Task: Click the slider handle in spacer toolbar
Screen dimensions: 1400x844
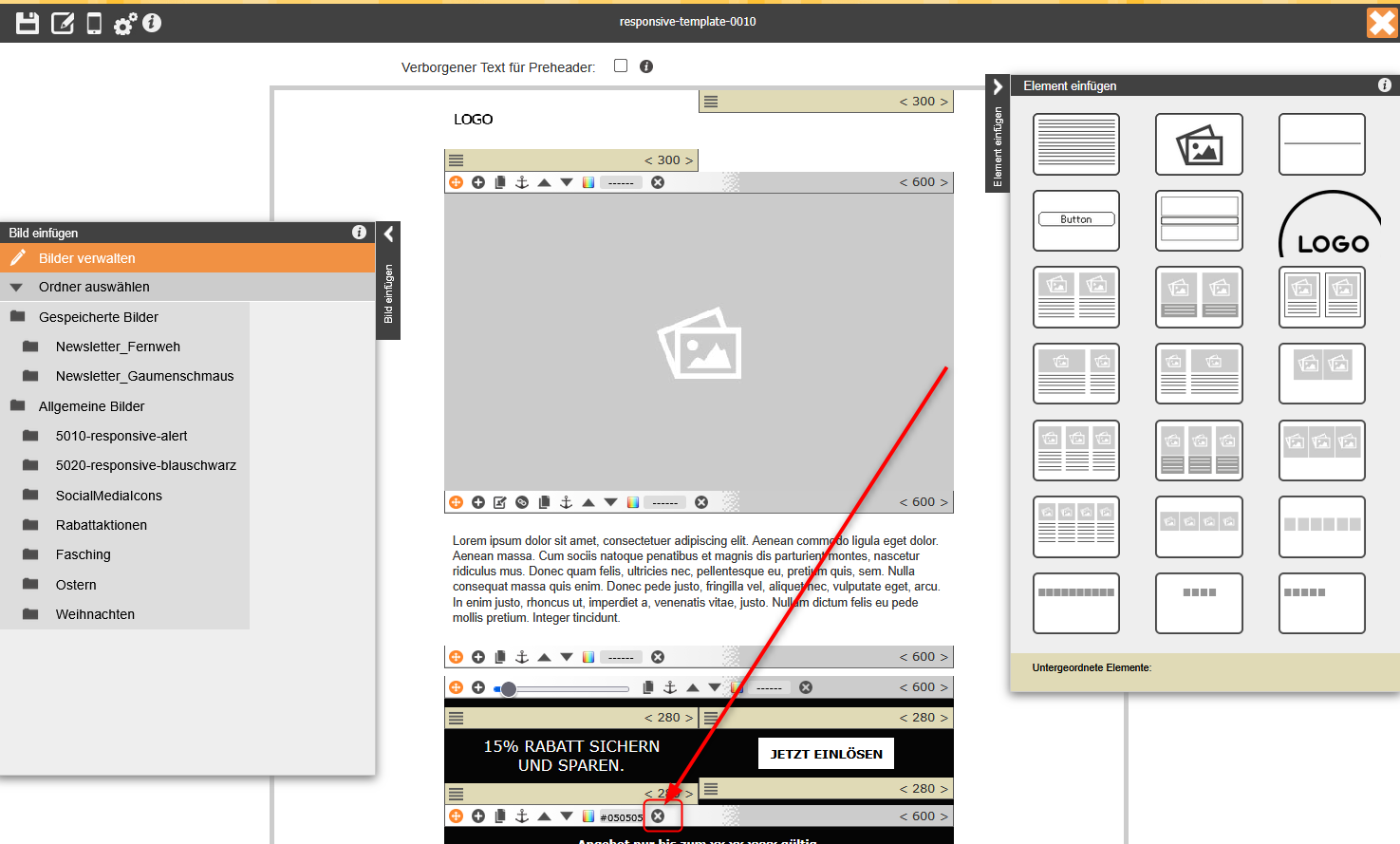Action: pos(509,688)
